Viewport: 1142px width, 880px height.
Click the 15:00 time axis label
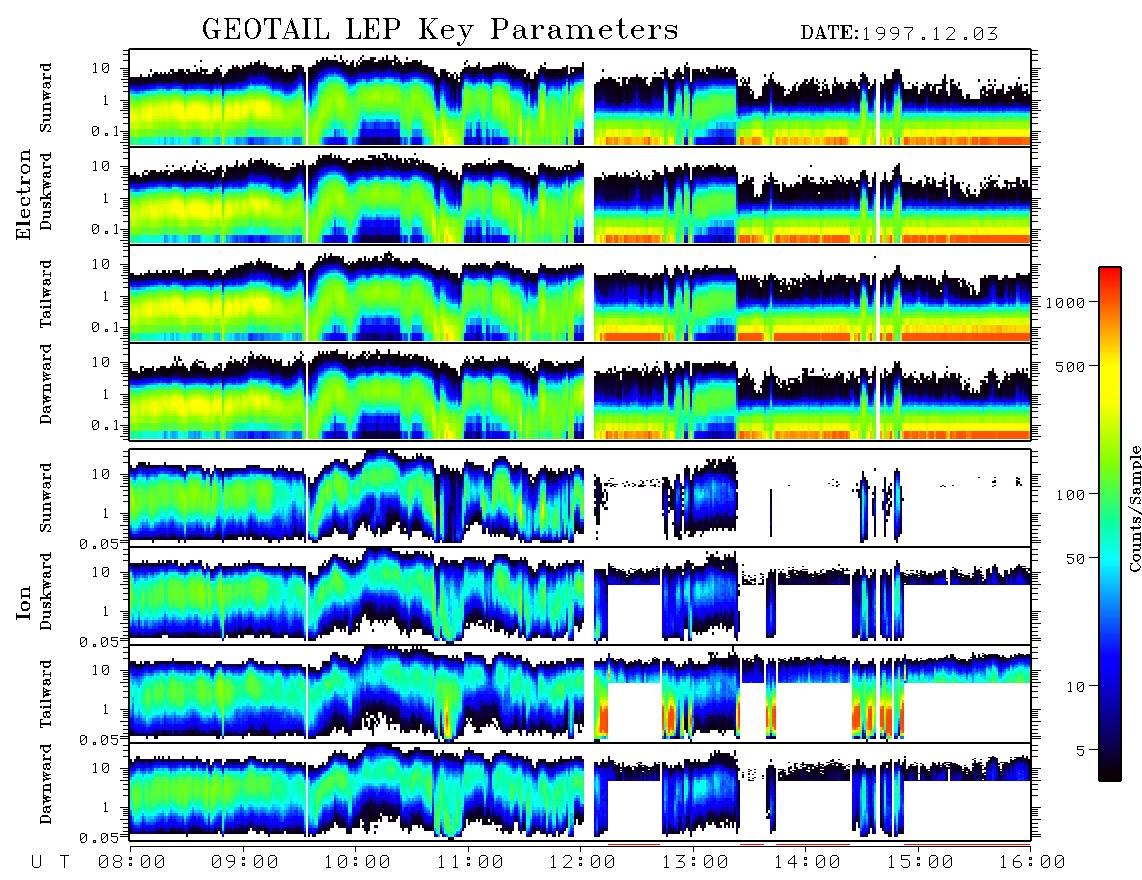click(x=920, y=862)
